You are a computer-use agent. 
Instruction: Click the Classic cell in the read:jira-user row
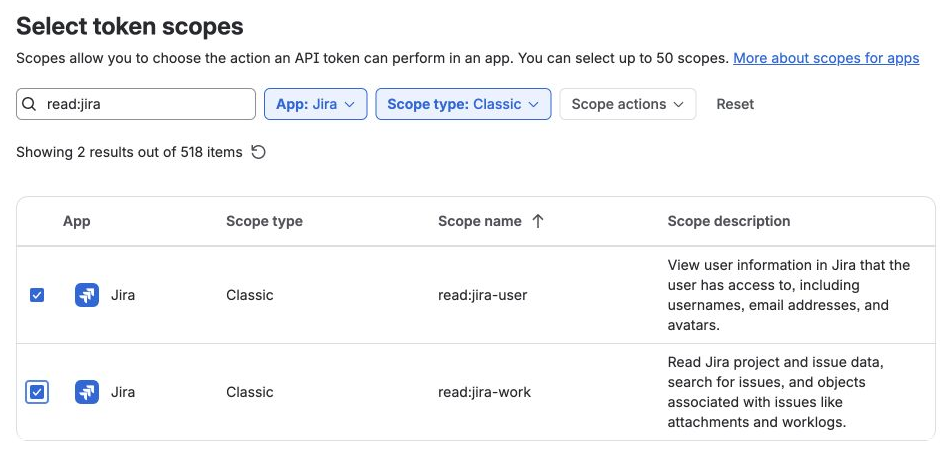pyautogui.click(x=250, y=295)
